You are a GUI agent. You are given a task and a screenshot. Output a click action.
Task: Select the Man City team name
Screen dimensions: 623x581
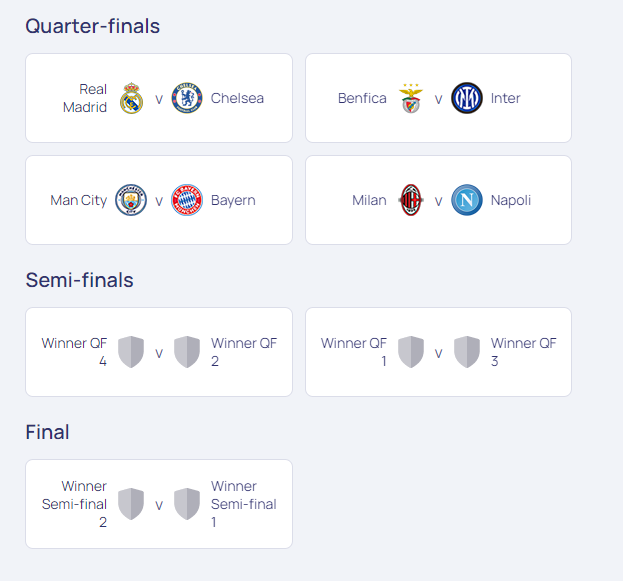pyautogui.click(x=79, y=200)
